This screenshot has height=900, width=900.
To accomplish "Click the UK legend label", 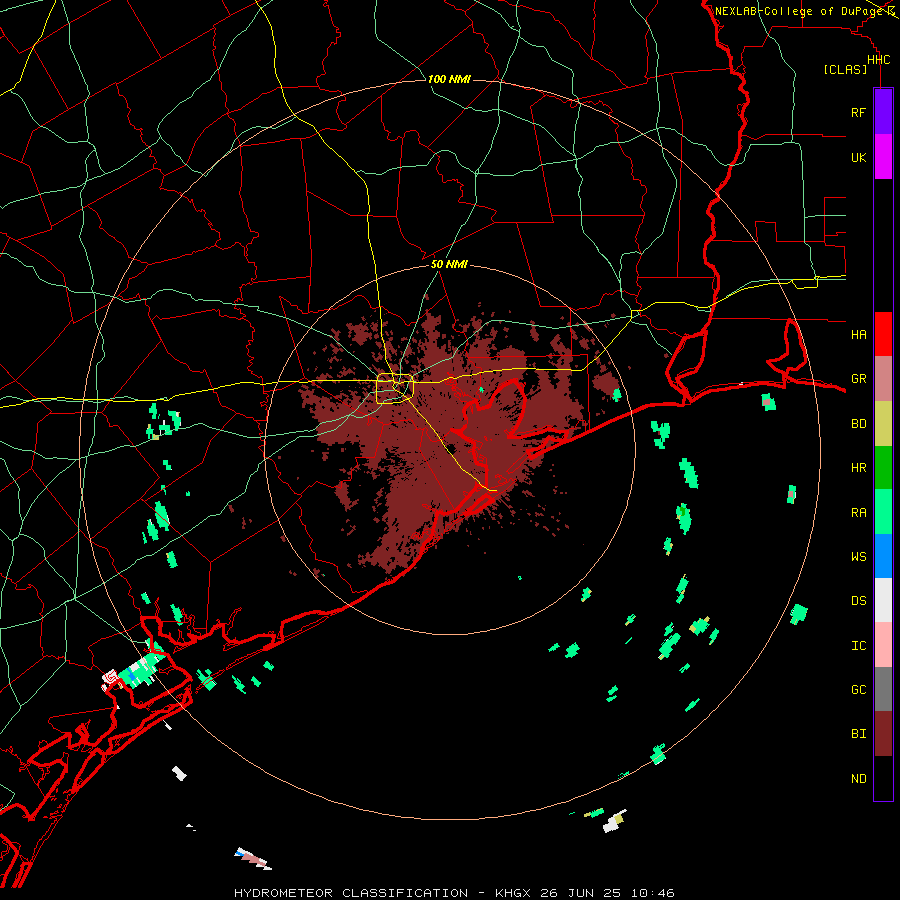I will pos(858,157).
